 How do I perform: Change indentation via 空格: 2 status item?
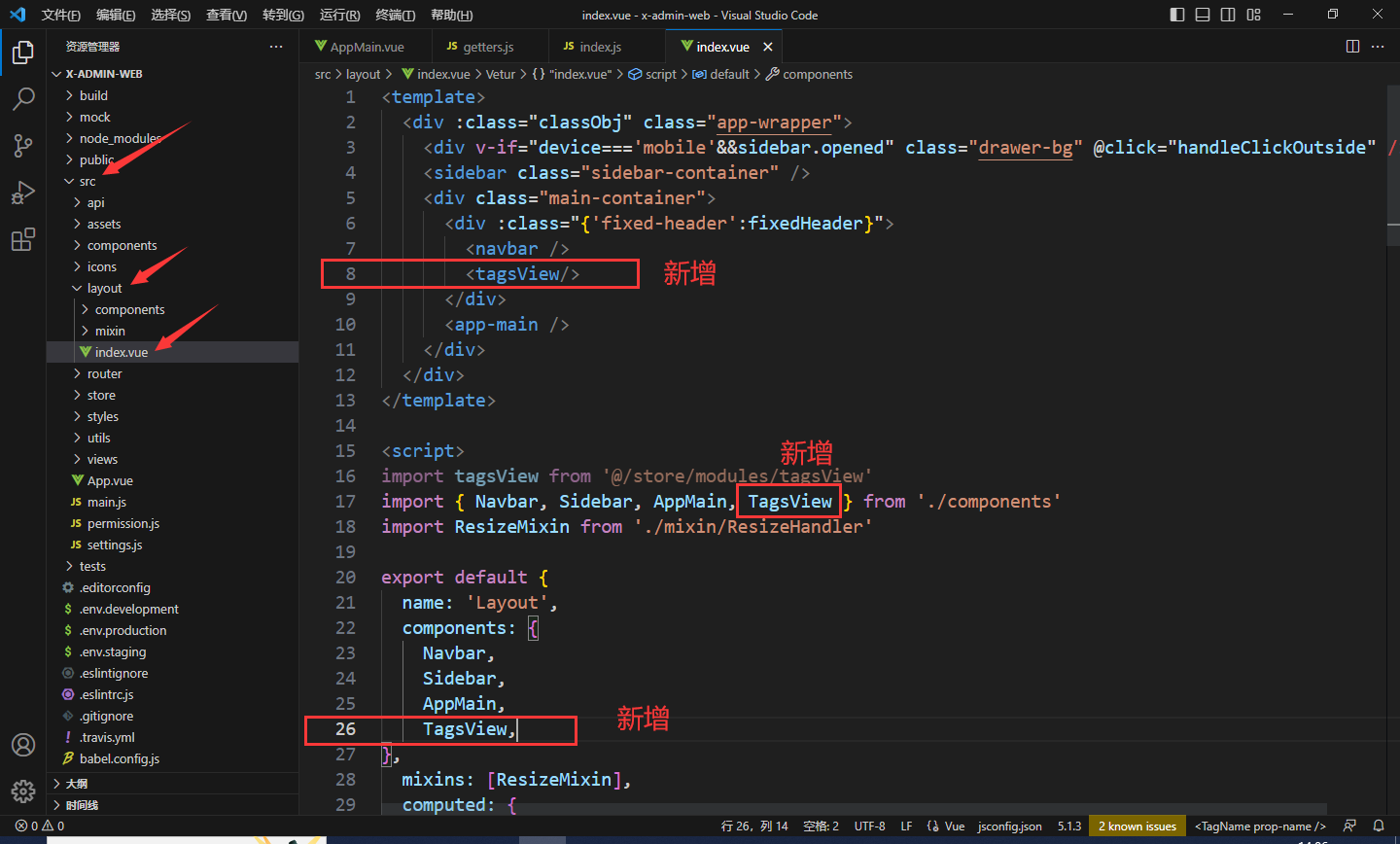coord(822,826)
